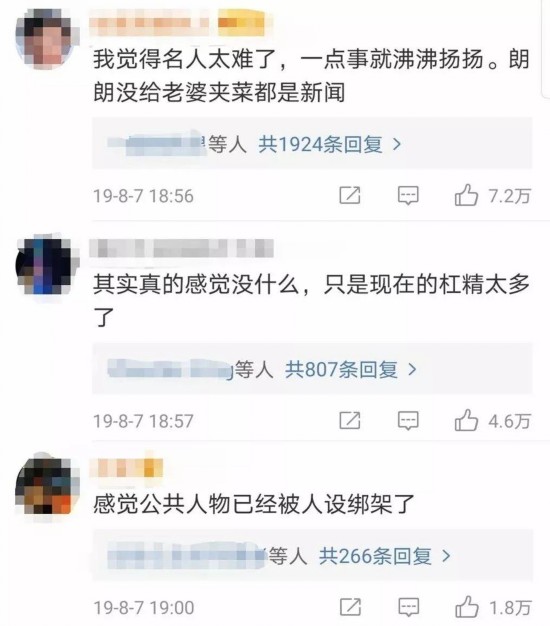550x626 pixels.
Task: Expand the 共807条回复 replies thread
Action: [x=350, y=369]
